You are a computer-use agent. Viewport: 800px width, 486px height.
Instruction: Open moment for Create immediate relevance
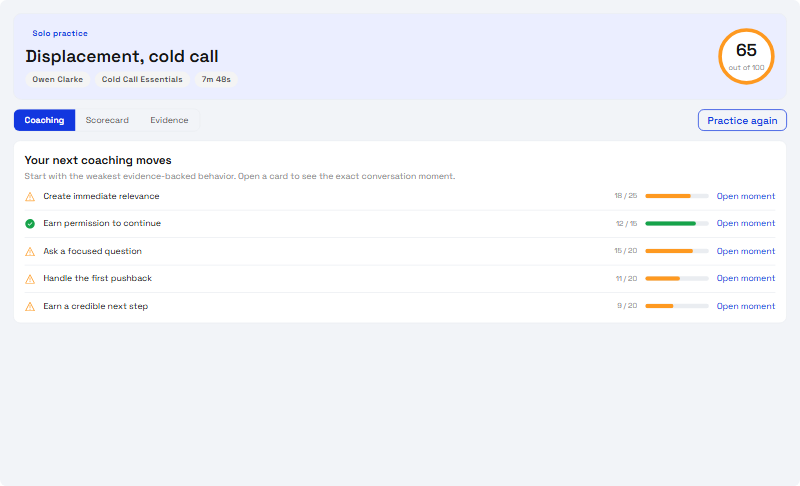point(745,196)
